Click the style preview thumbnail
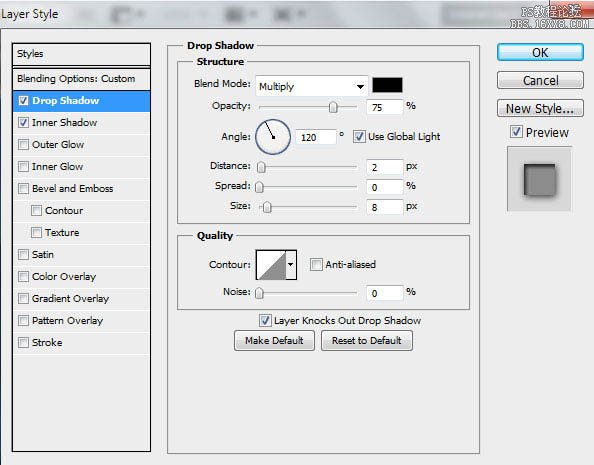The width and height of the screenshot is (594, 465). pyautogui.click(x=539, y=179)
